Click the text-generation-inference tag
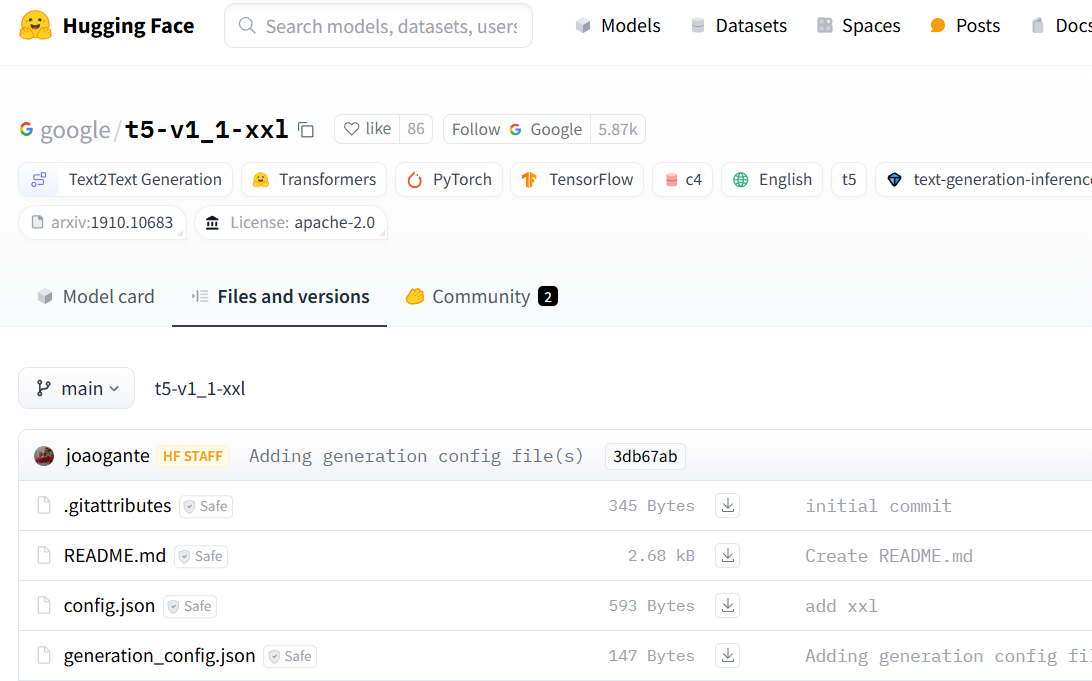Viewport: 1092px width, 681px height. [984, 180]
